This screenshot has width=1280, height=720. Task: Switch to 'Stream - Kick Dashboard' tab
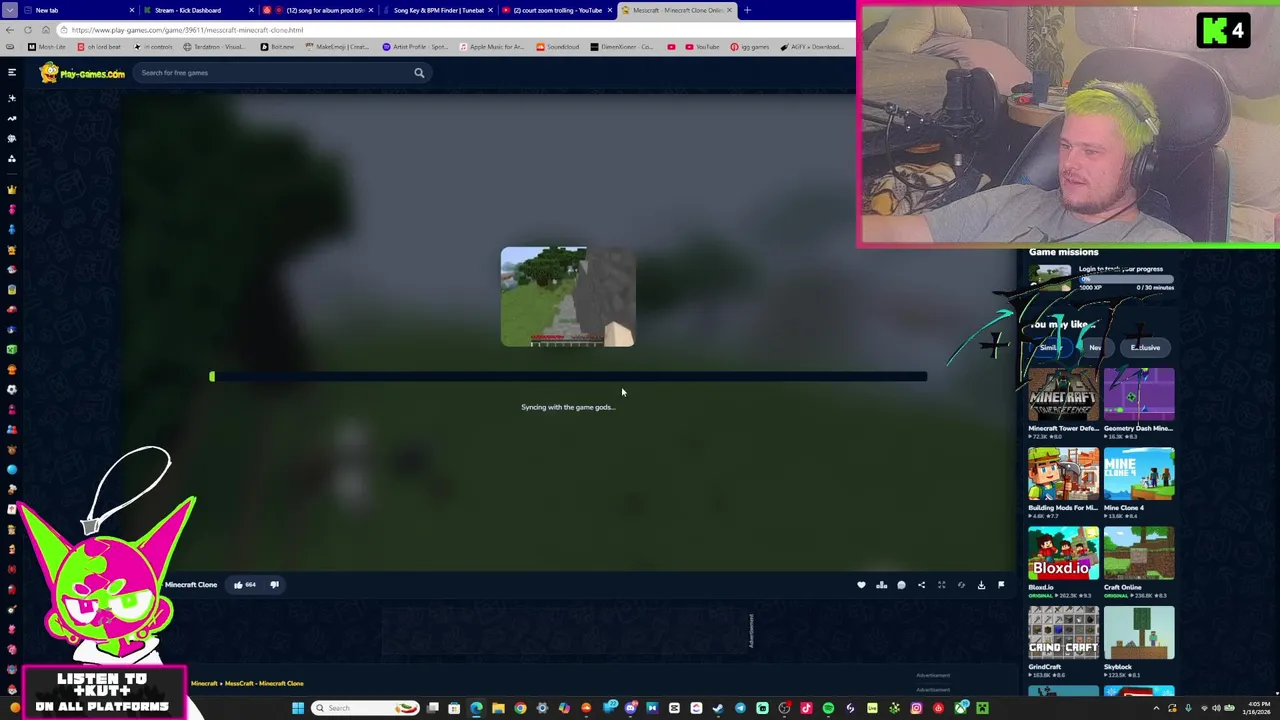point(198,10)
